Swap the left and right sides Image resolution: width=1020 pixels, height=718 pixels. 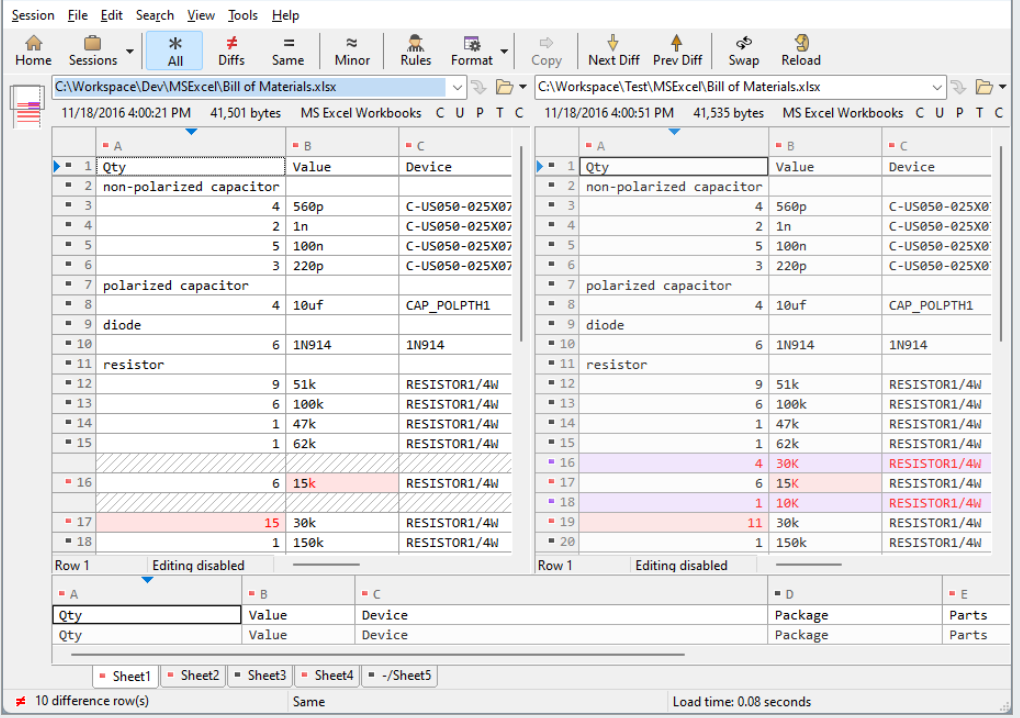pyautogui.click(x=743, y=50)
